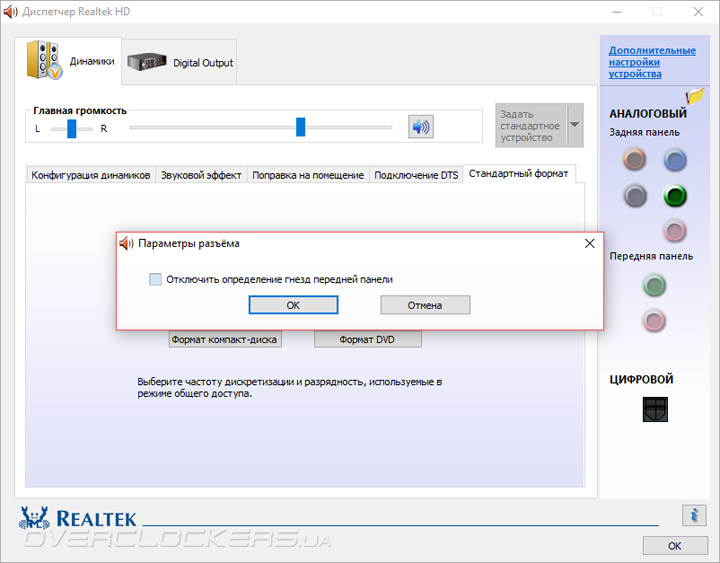Click the Формат компакт-диска button

click(x=225, y=339)
